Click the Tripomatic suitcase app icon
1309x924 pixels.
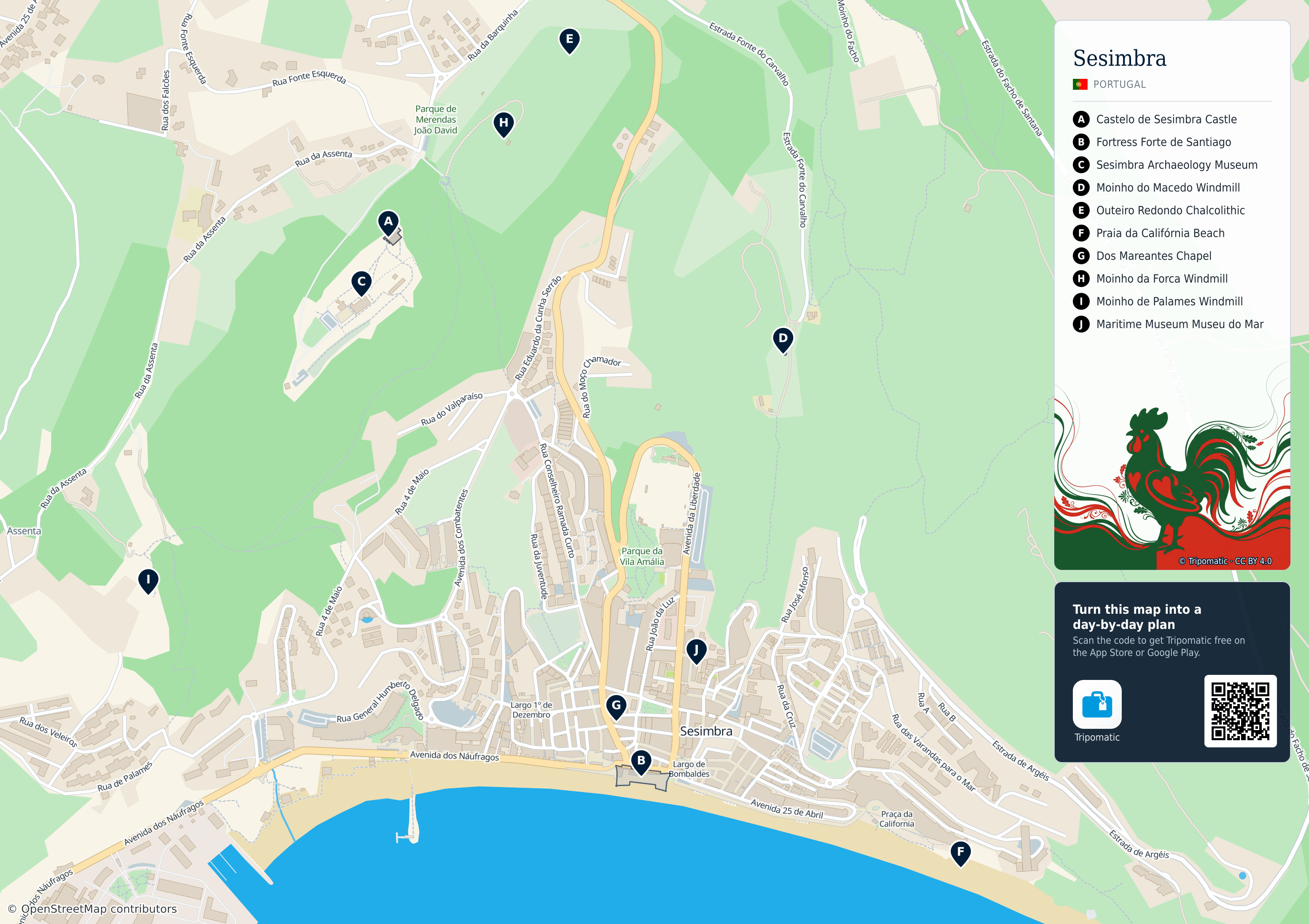point(1097,704)
